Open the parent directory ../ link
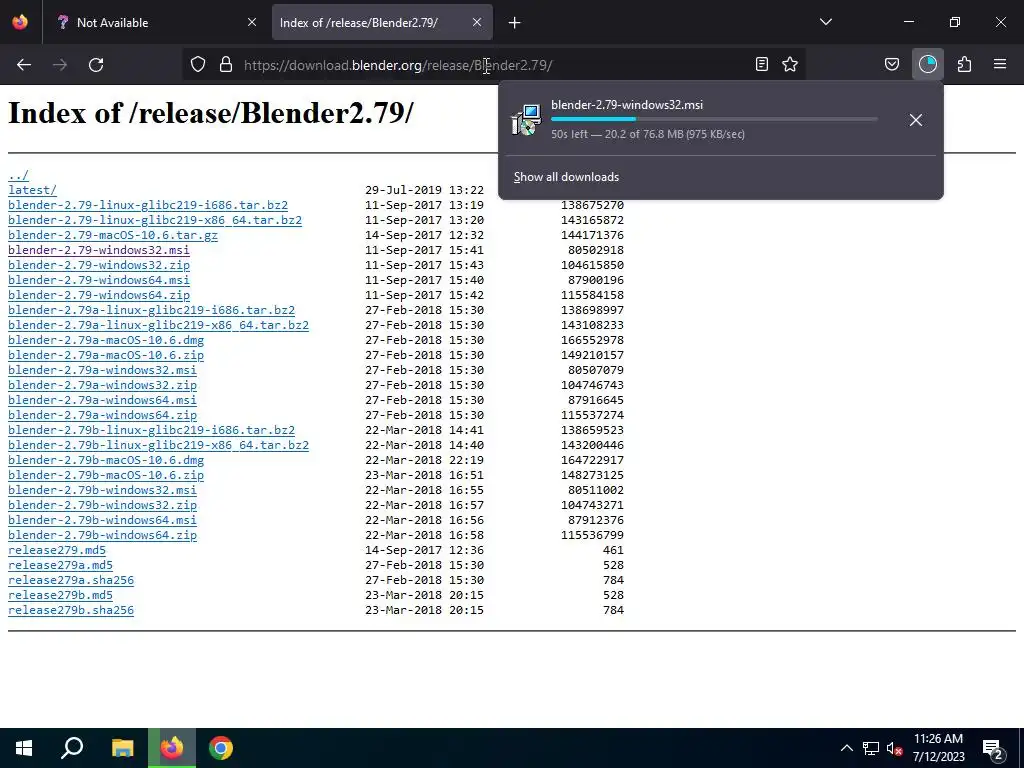This screenshot has height=768, width=1024. (18, 175)
